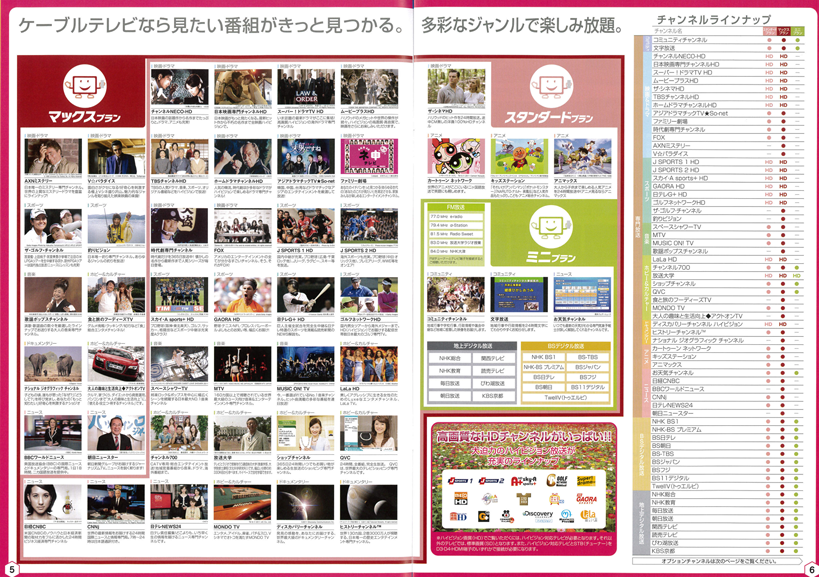Click QVC in the channel lineup list

[x=659, y=291]
